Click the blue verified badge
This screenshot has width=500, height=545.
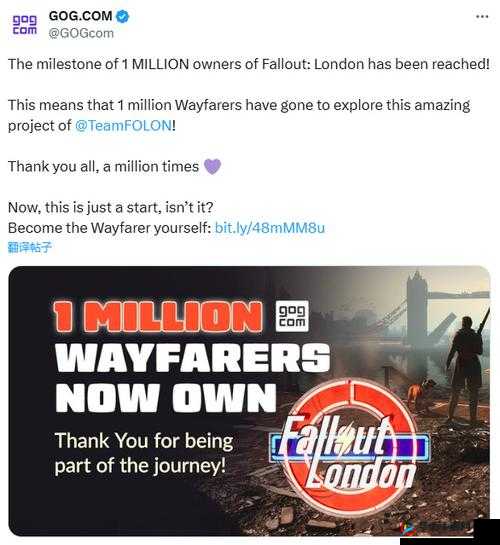(122, 16)
